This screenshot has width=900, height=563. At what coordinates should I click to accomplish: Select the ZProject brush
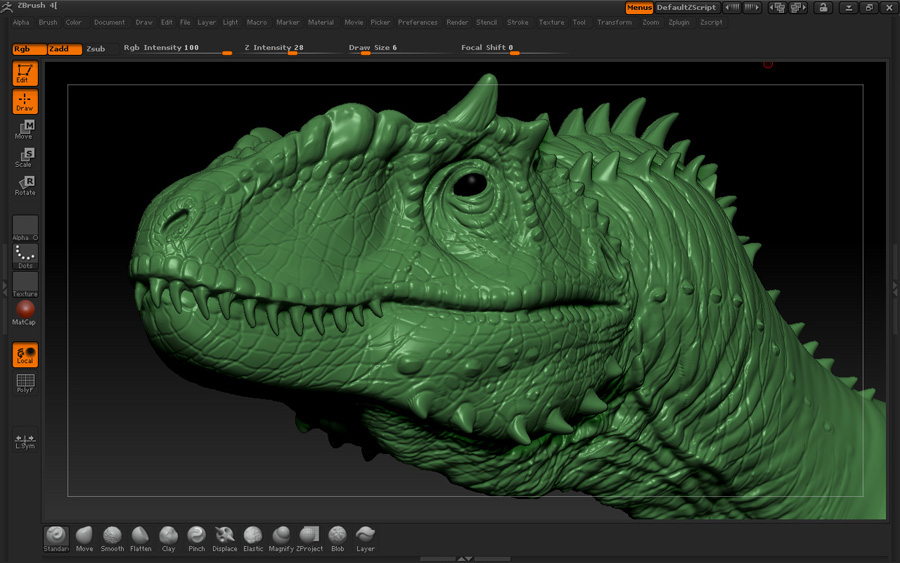pyautogui.click(x=310, y=536)
